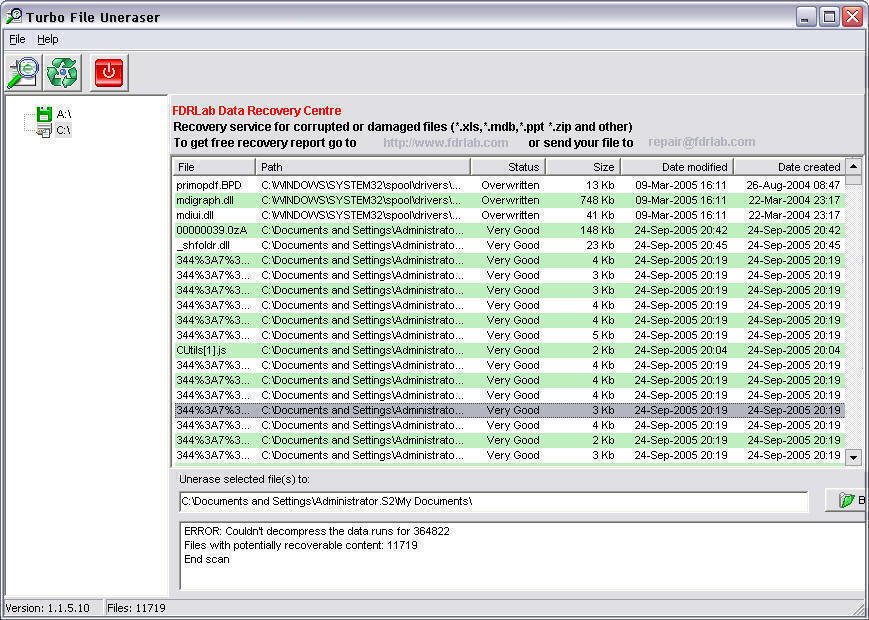Viewport: 869px width, 620px height.
Task: Click the C:\ drive label in tree
Action: coord(64,130)
